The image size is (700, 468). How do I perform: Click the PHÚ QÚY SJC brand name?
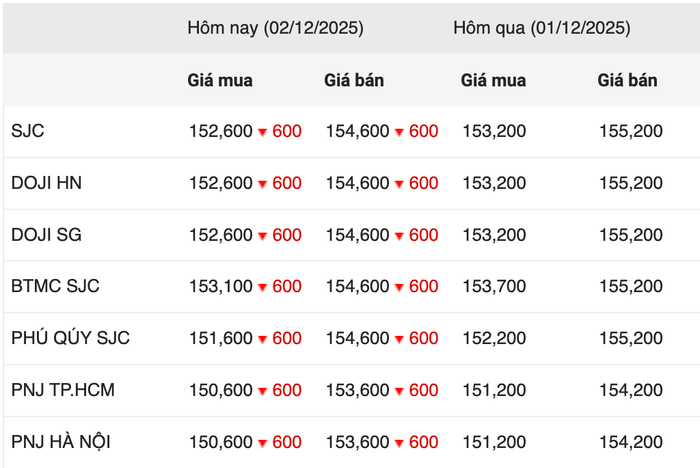71,338
